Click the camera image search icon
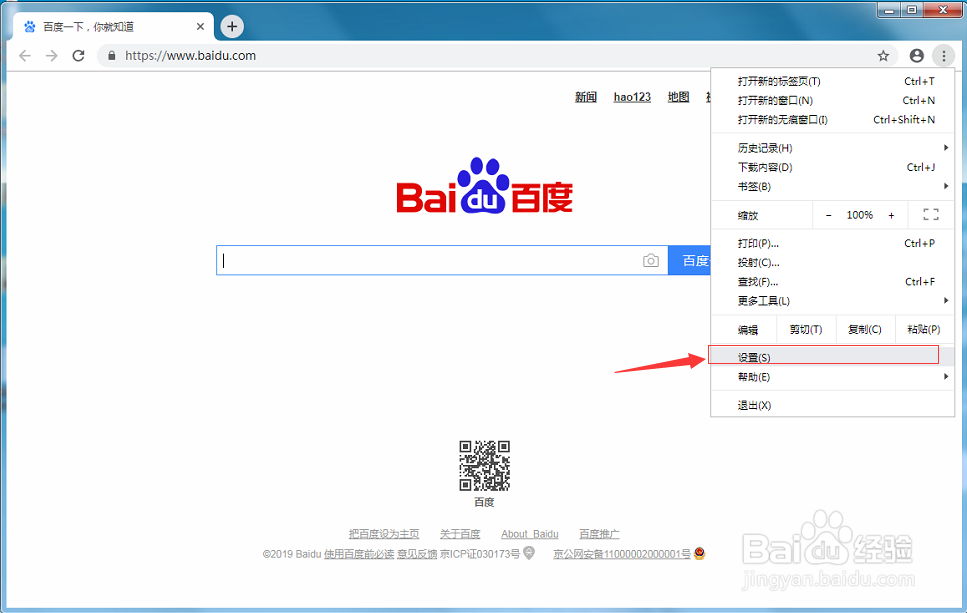This screenshot has width=967, height=613. tap(651, 260)
